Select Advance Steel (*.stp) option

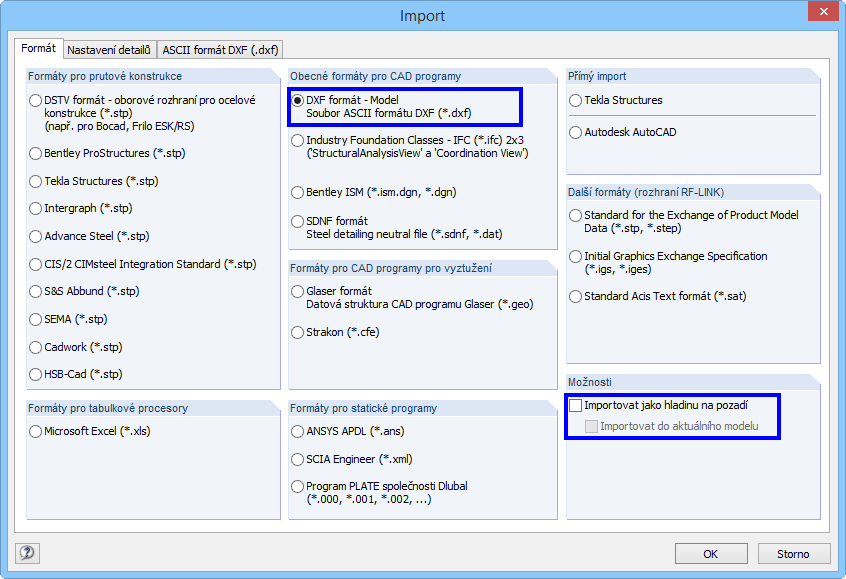(x=37, y=237)
